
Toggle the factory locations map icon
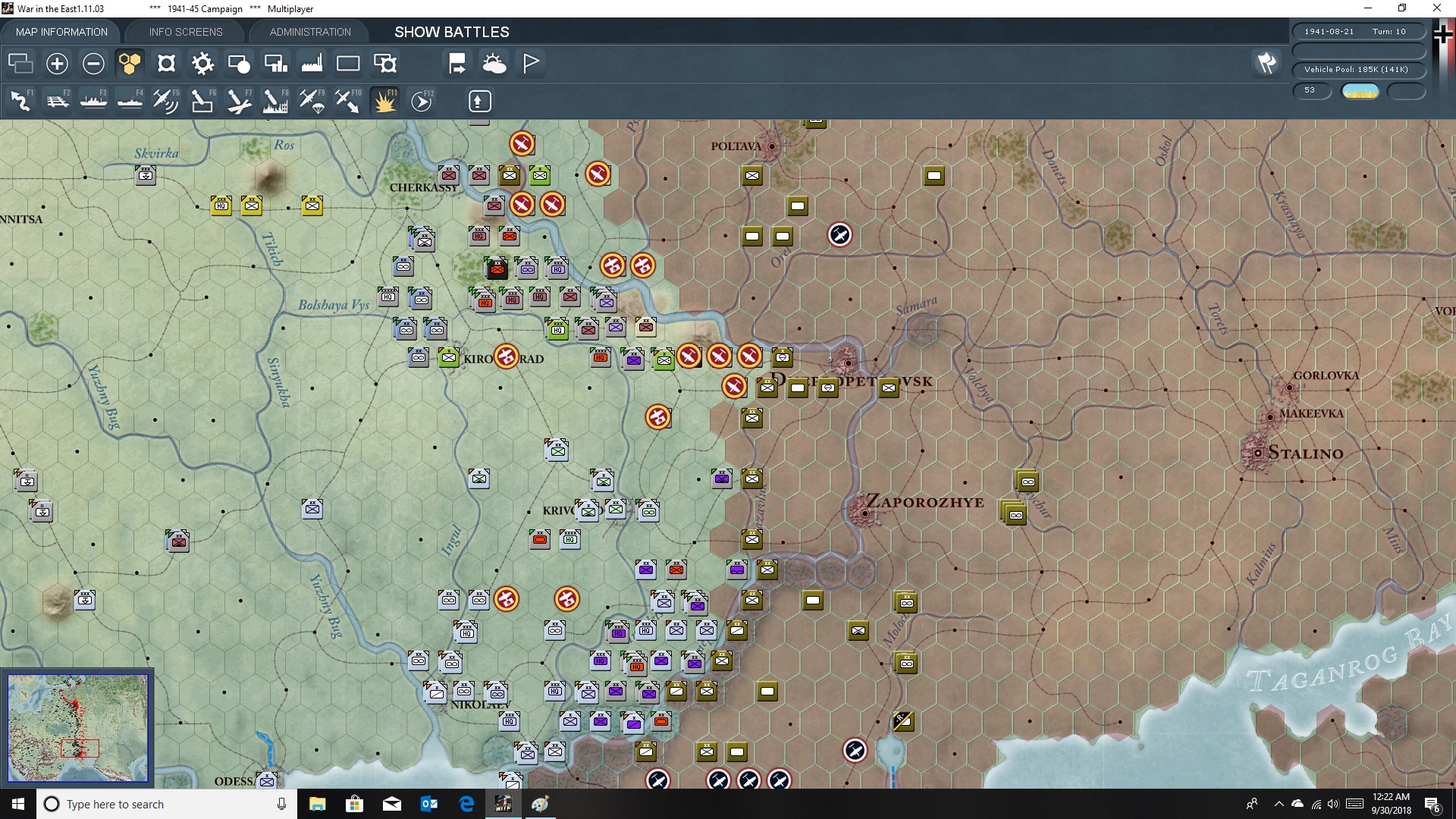tap(312, 64)
